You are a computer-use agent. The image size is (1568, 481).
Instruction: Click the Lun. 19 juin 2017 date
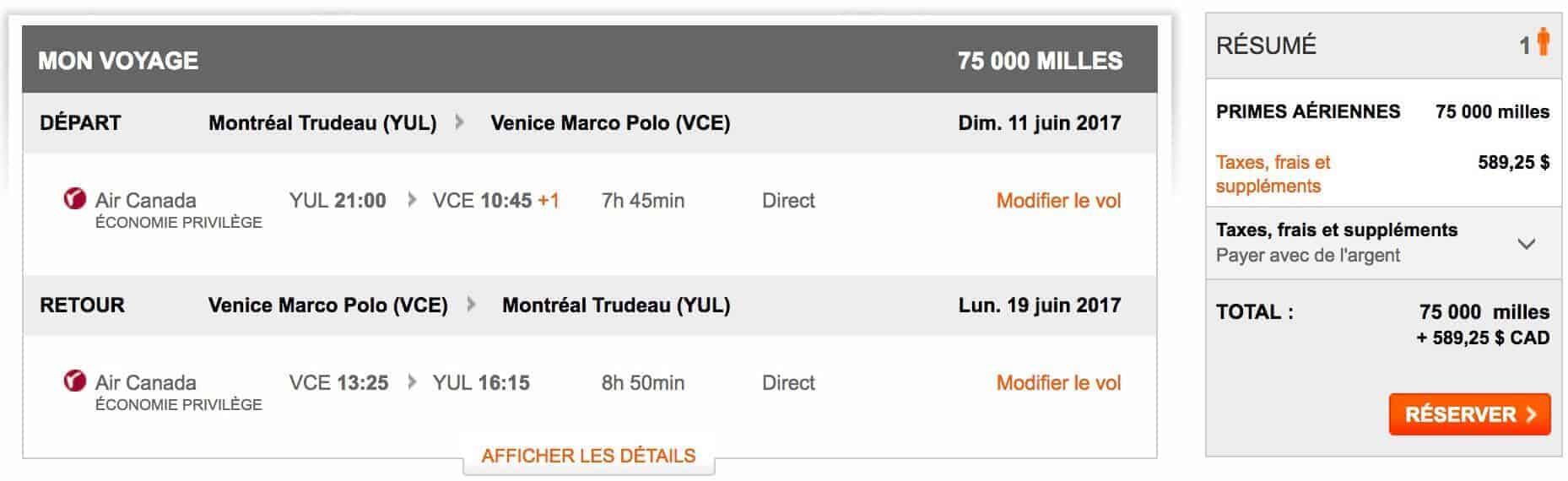click(x=1039, y=305)
